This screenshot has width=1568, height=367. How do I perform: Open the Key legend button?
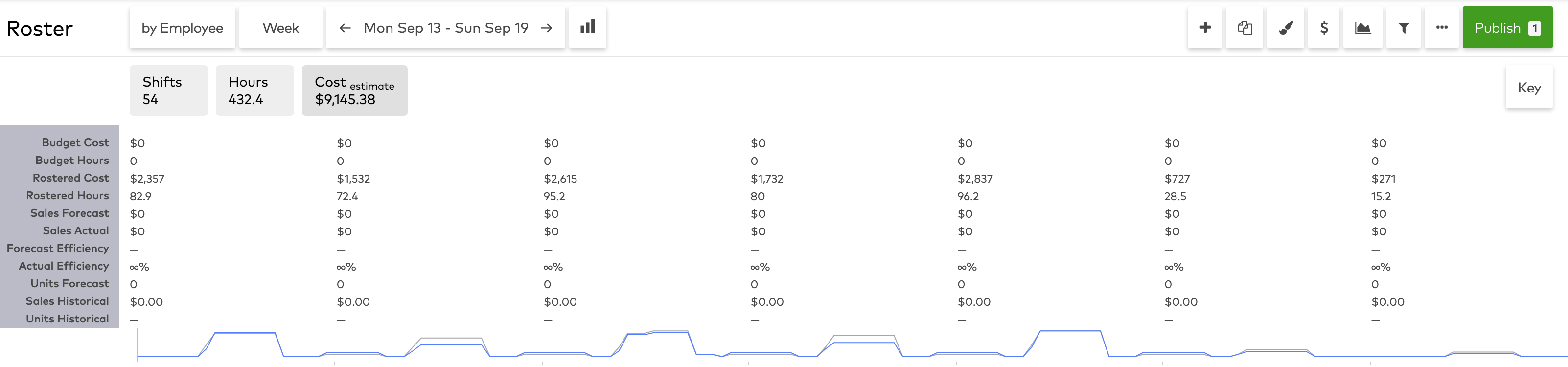pos(1528,88)
